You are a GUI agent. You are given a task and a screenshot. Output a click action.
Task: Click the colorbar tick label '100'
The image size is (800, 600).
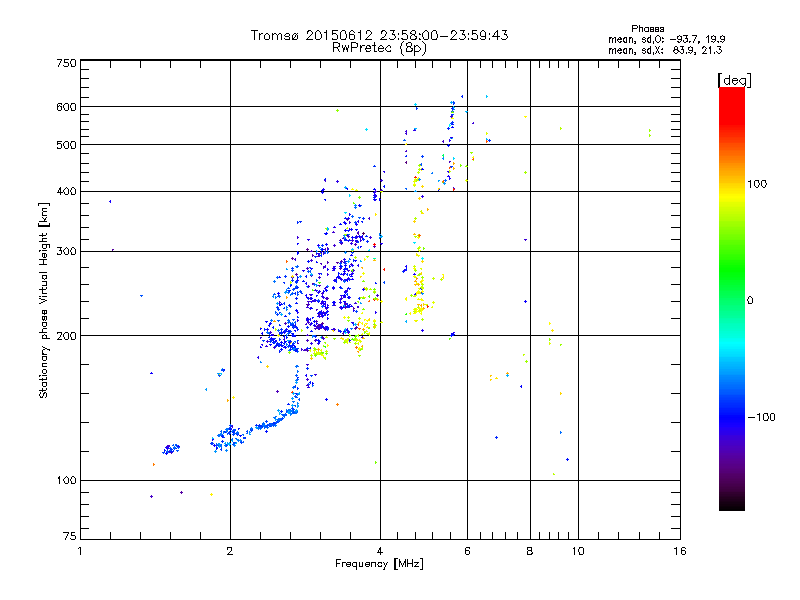757,184
